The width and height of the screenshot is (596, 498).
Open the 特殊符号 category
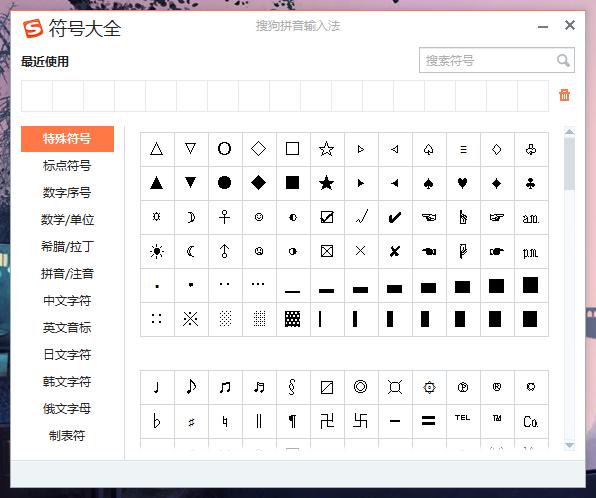[x=67, y=139]
